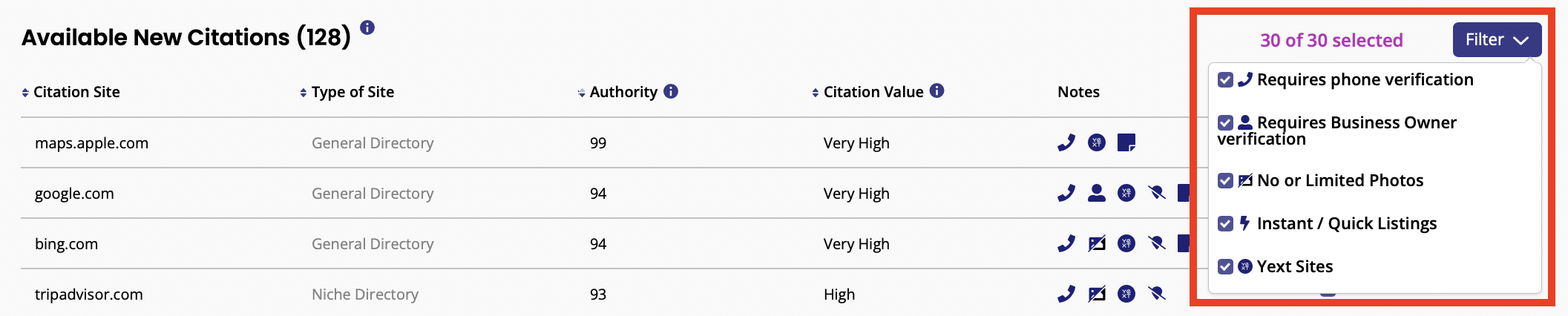The width and height of the screenshot is (1568, 316).
Task: Click the crossed-out icon in bing.com row
Action: [1156, 243]
